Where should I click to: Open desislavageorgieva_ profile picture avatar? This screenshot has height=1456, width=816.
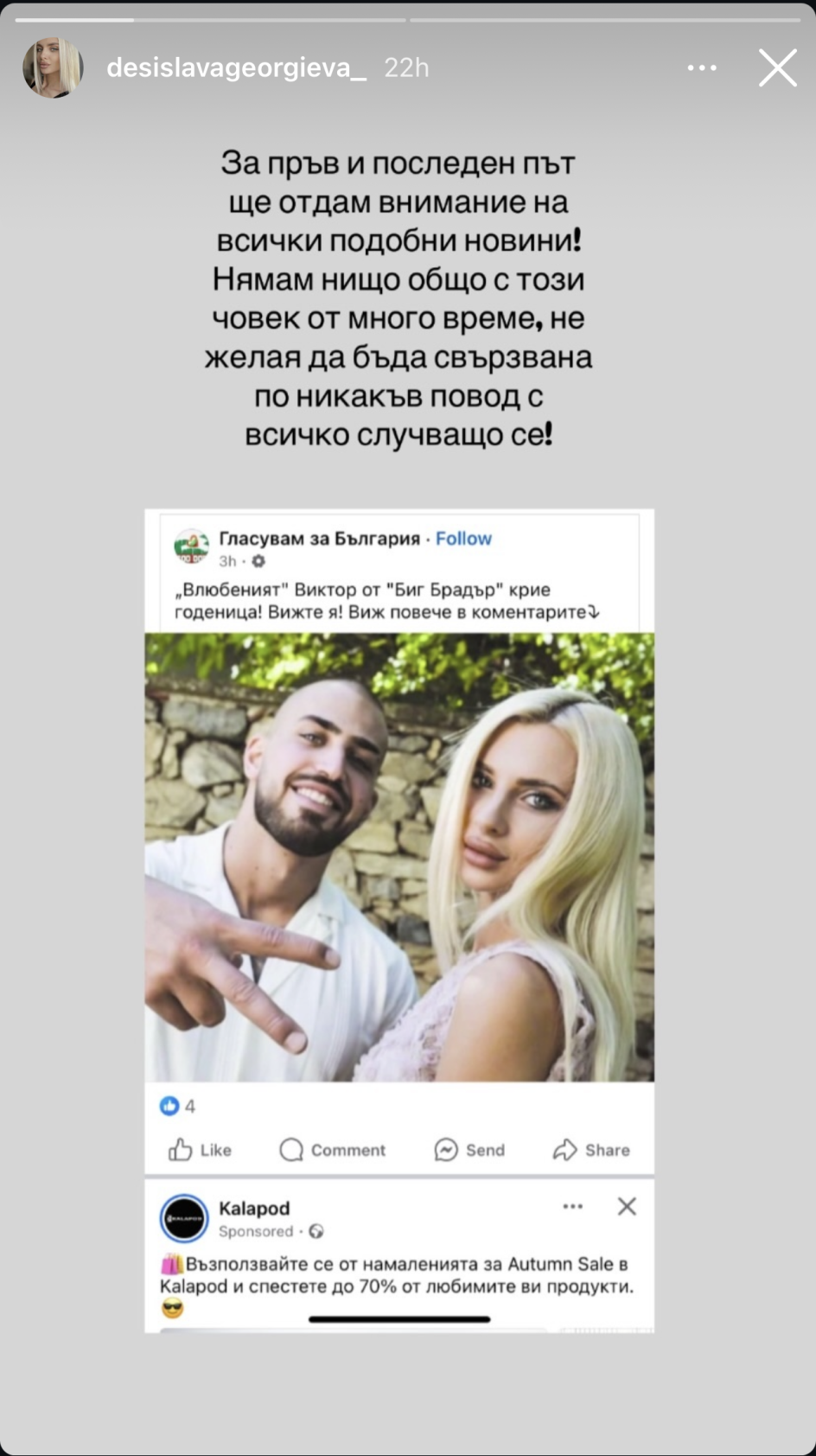point(53,67)
